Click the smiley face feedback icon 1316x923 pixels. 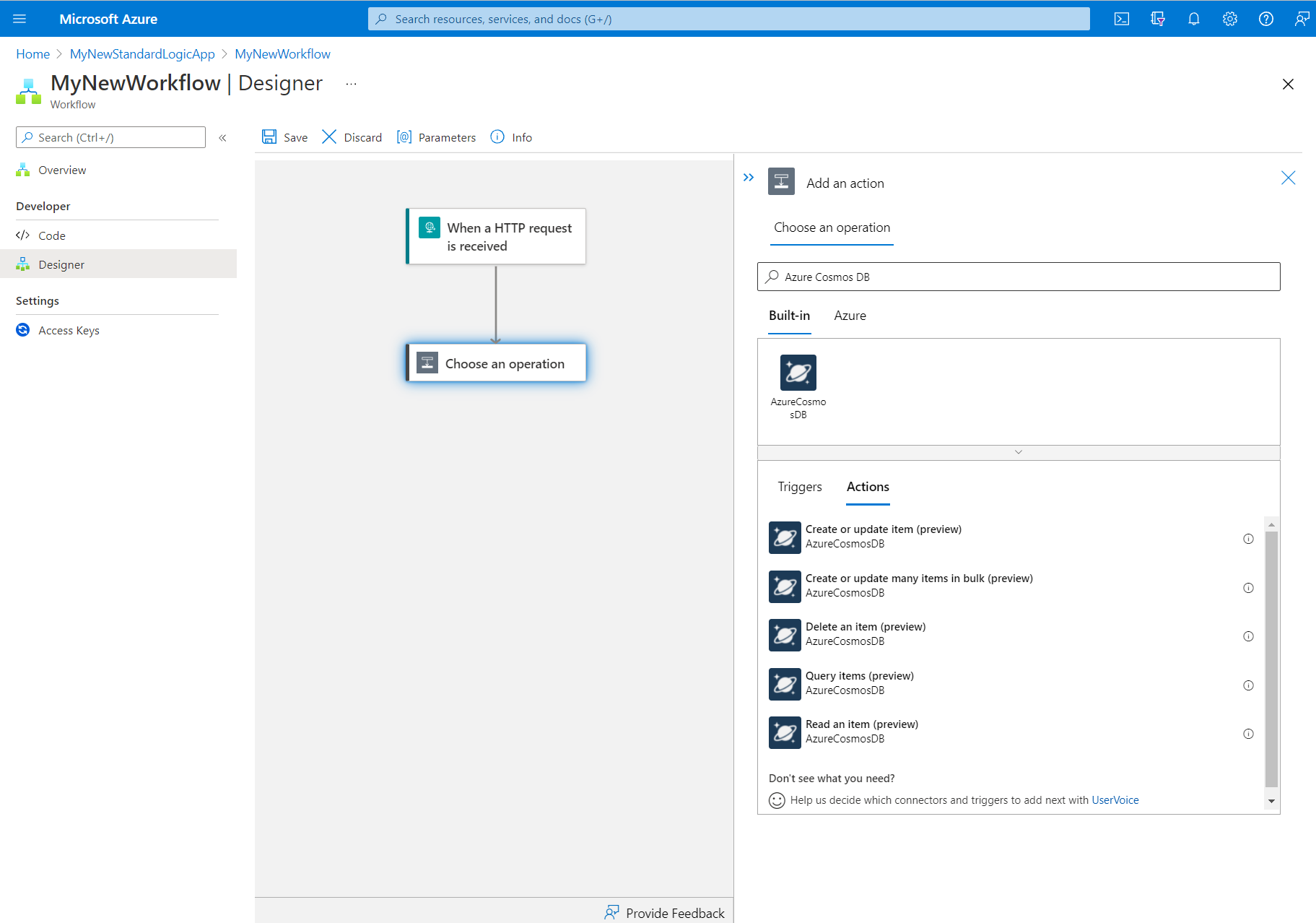777,800
